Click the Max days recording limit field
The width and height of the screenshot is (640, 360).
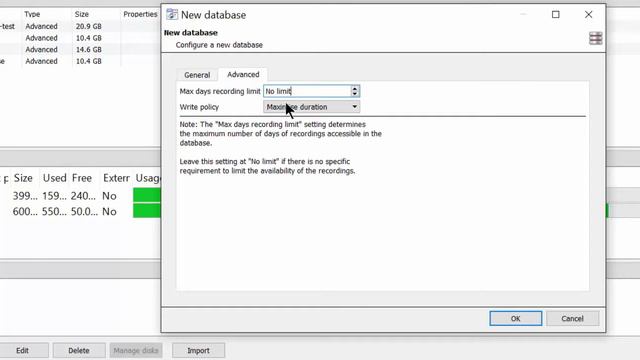click(x=307, y=91)
